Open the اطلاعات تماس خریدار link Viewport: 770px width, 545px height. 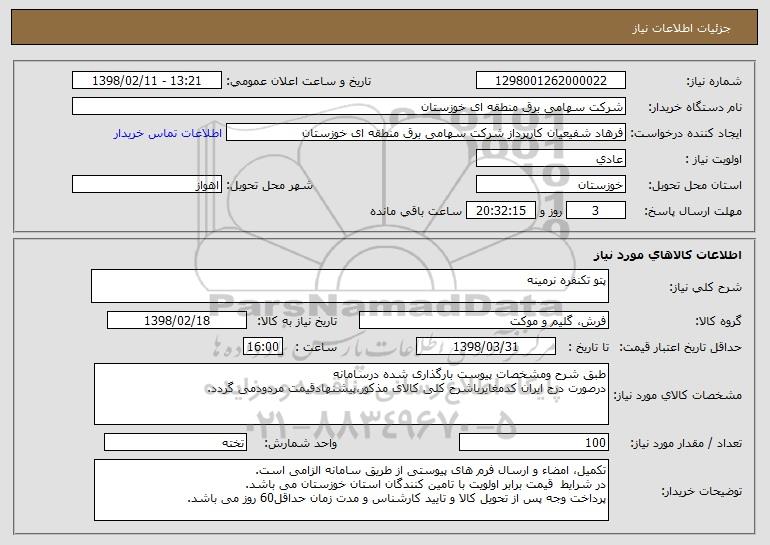[x=168, y=133]
